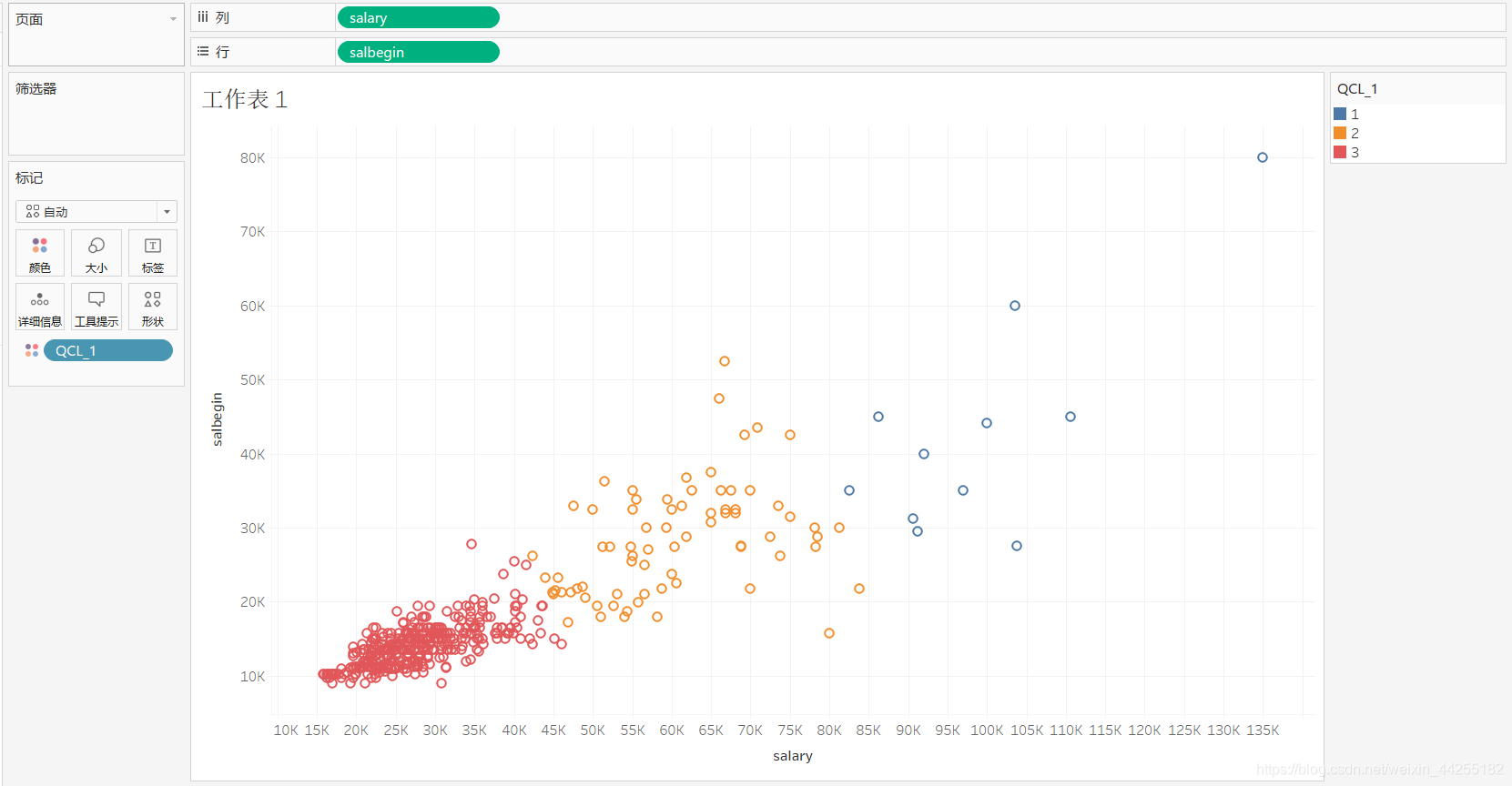Click the worksheet title 工作表 1
This screenshot has width=1512, height=786.
pos(245,99)
